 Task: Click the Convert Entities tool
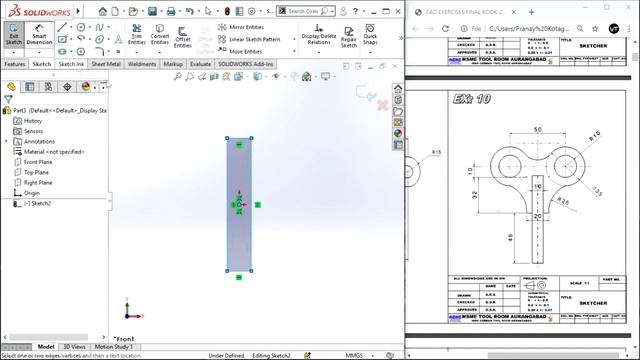click(x=160, y=34)
